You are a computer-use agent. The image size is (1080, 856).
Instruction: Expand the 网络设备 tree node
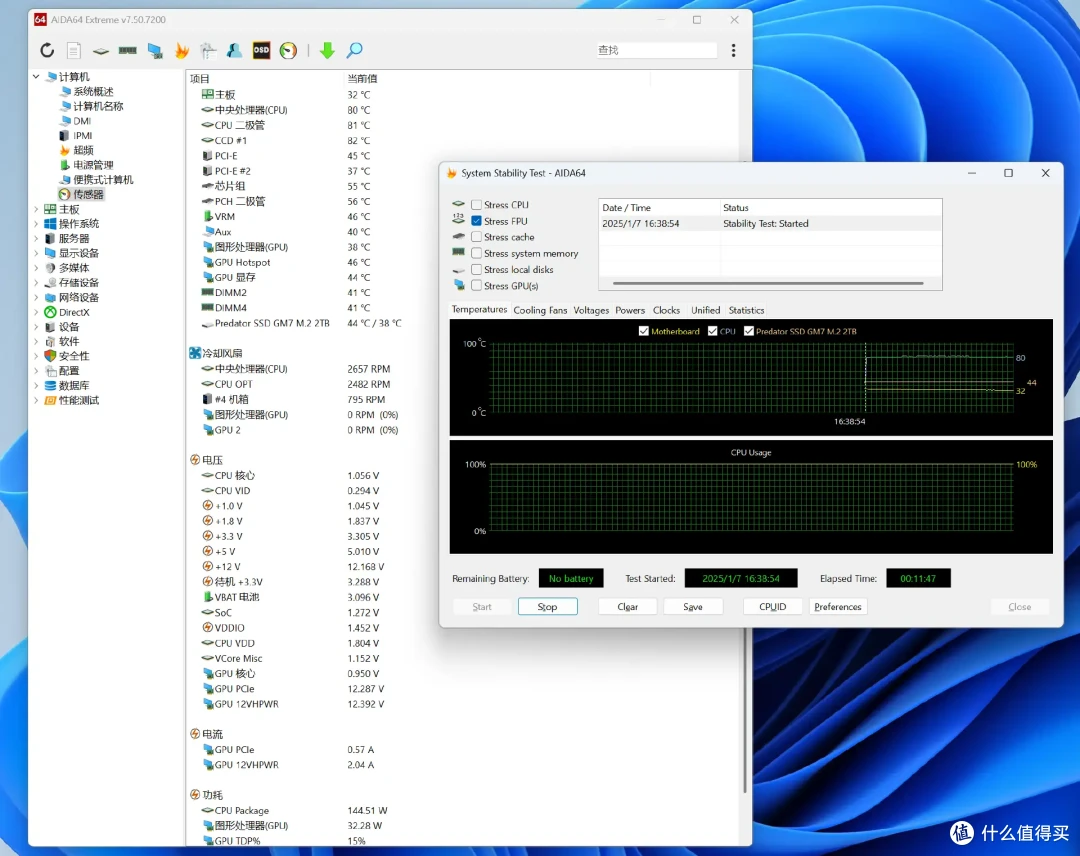point(36,297)
